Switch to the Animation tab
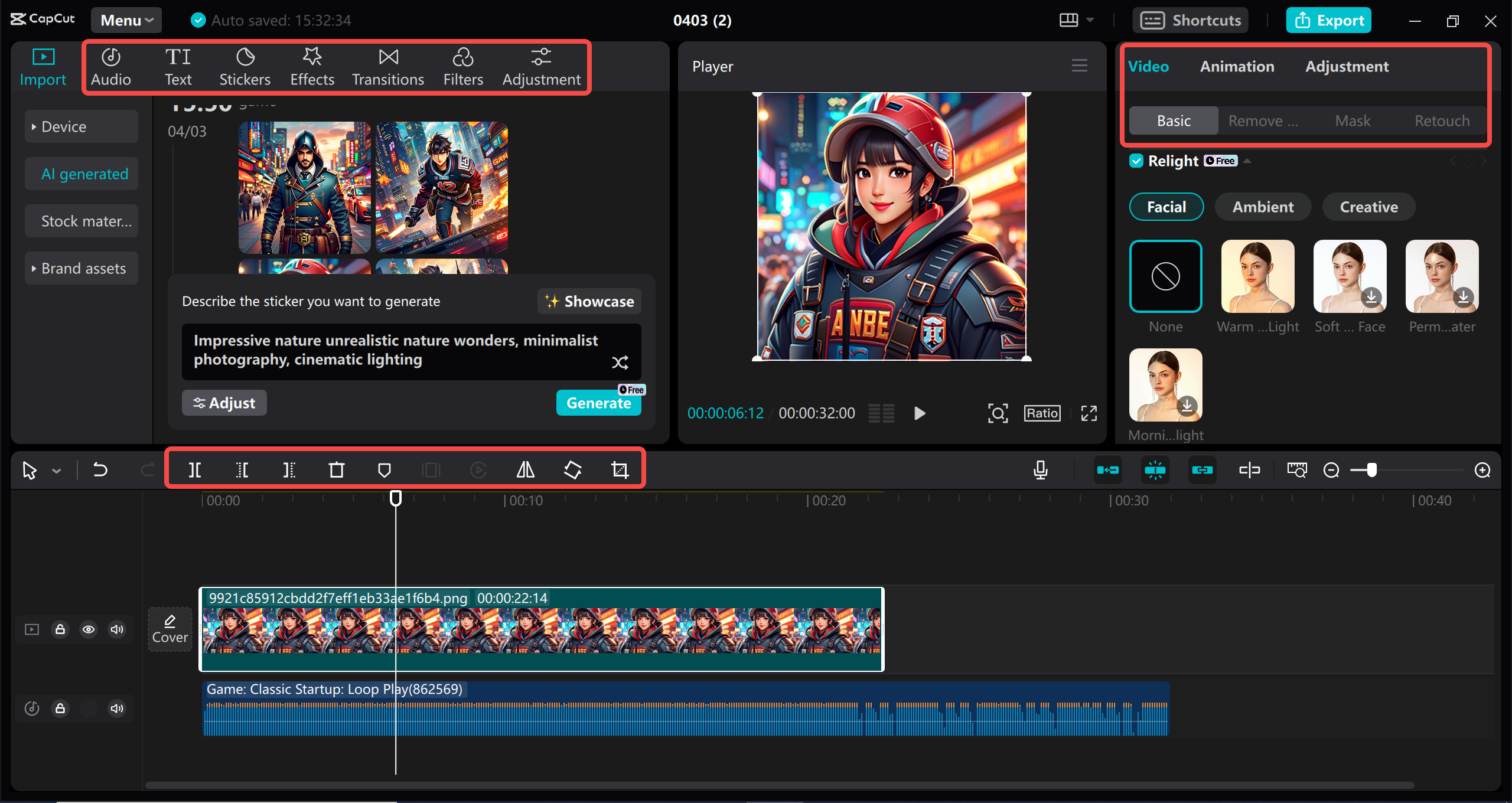Image resolution: width=1512 pixels, height=803 pixels. coord(1237,66)
